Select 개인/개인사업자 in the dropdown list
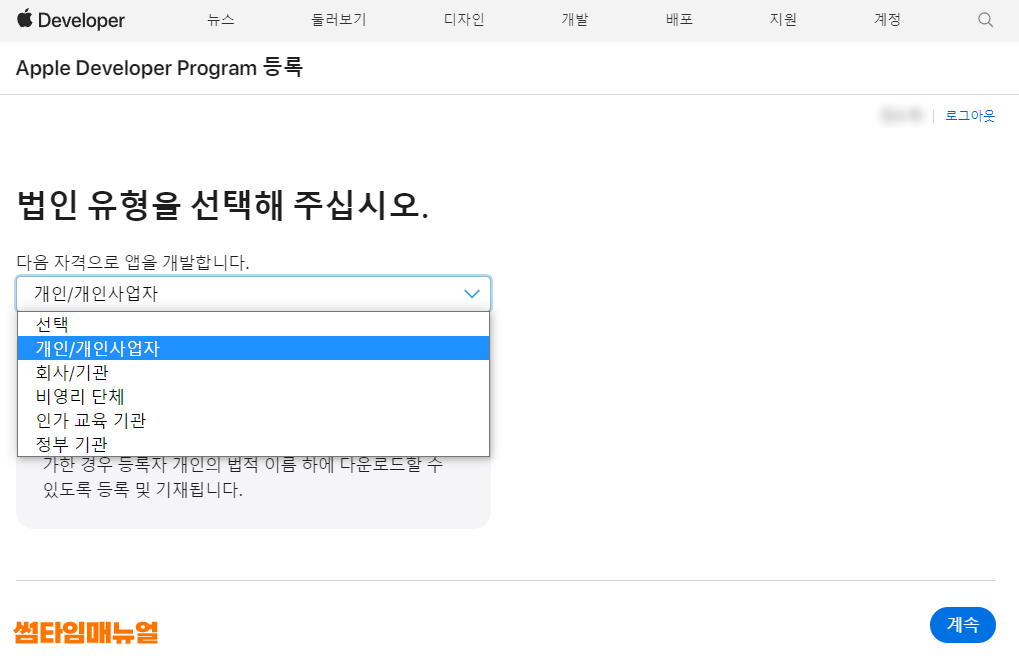Image resolution: width=1019 pixels, height=663 pixels. 253,348
